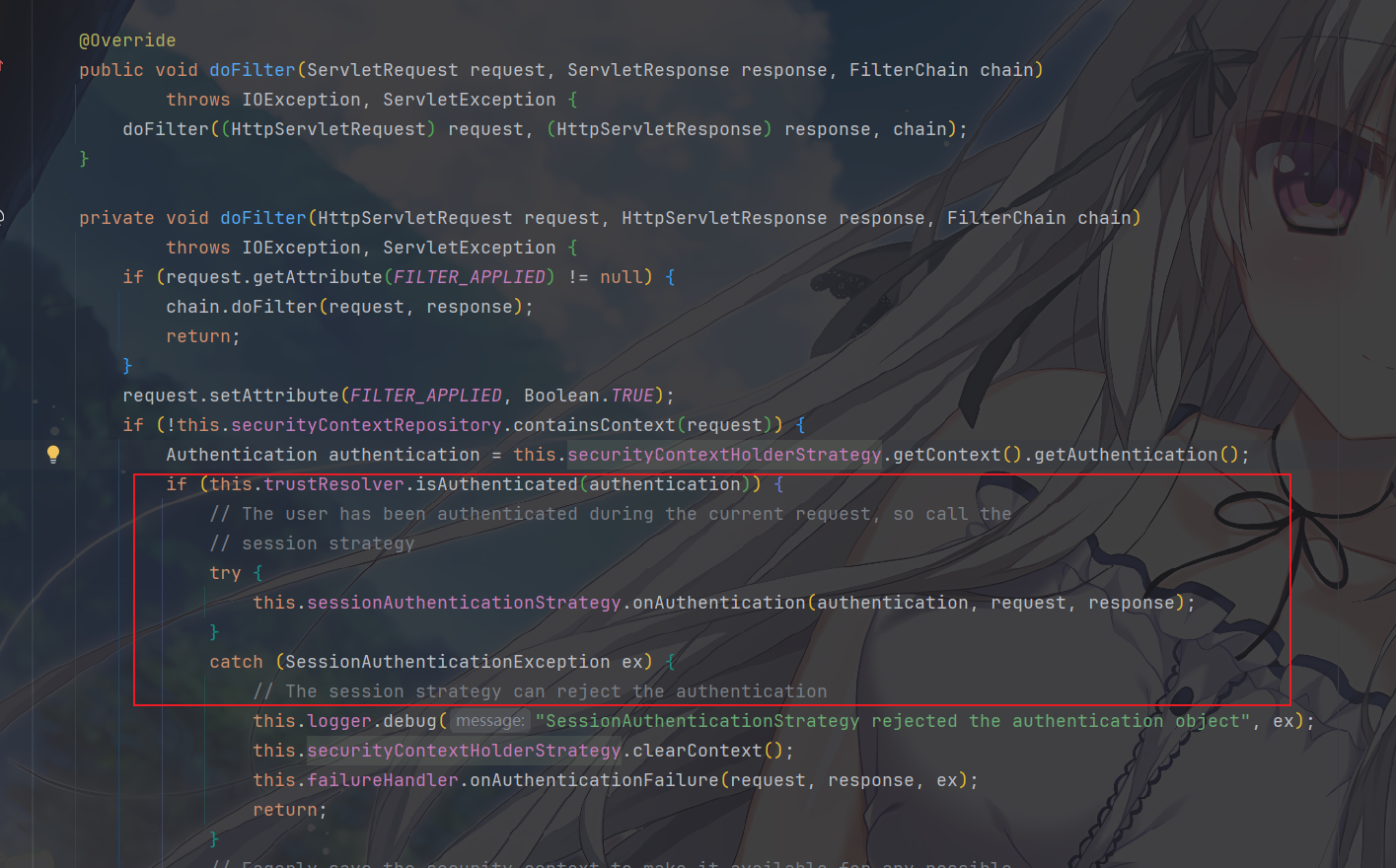
Task: Click onAuthentication method call
Action: 719,603
